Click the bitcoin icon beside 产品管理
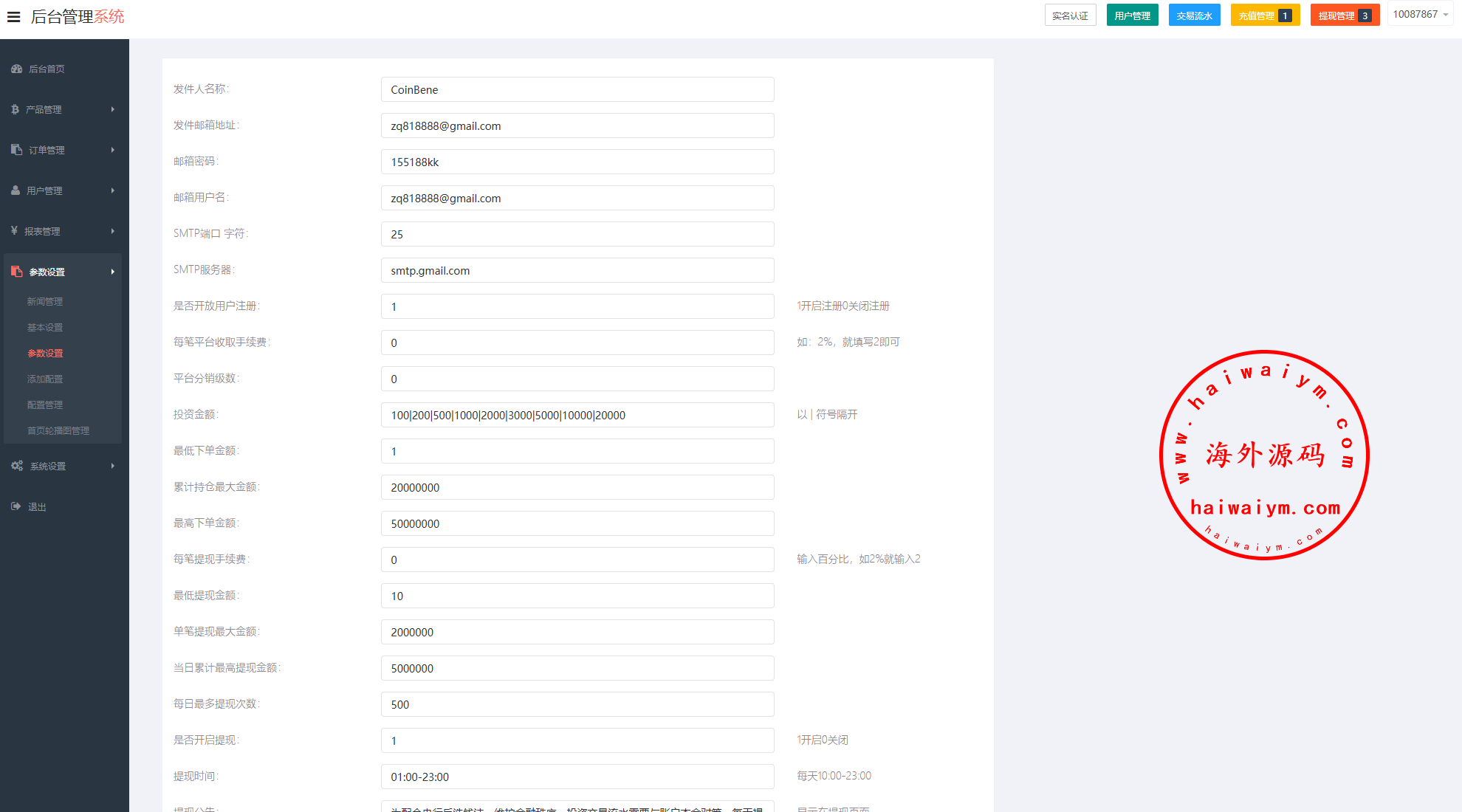Viewport: 1462px width, 812px height. [15, 109]
